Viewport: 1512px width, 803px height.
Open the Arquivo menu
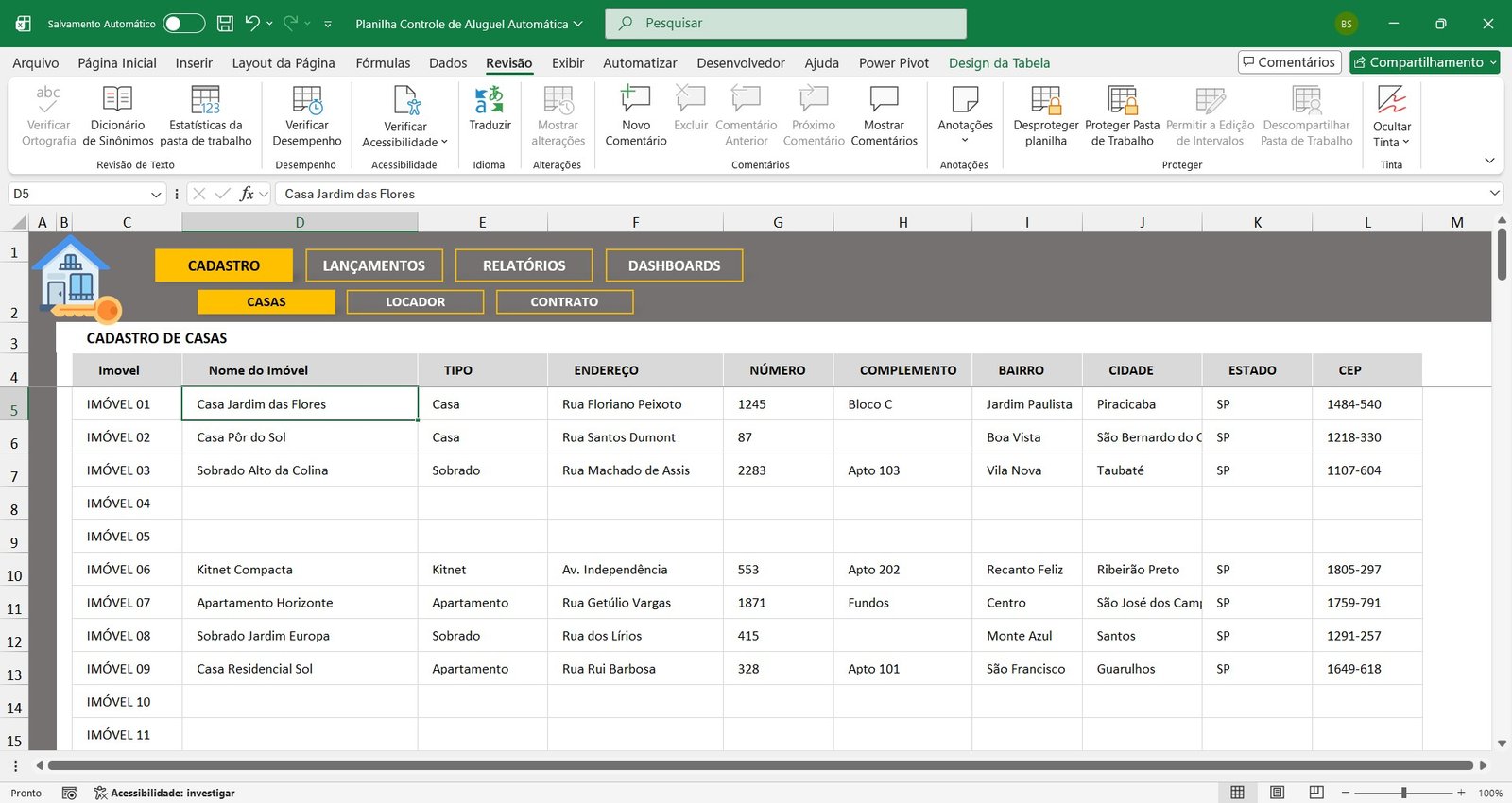click(36, 63)
